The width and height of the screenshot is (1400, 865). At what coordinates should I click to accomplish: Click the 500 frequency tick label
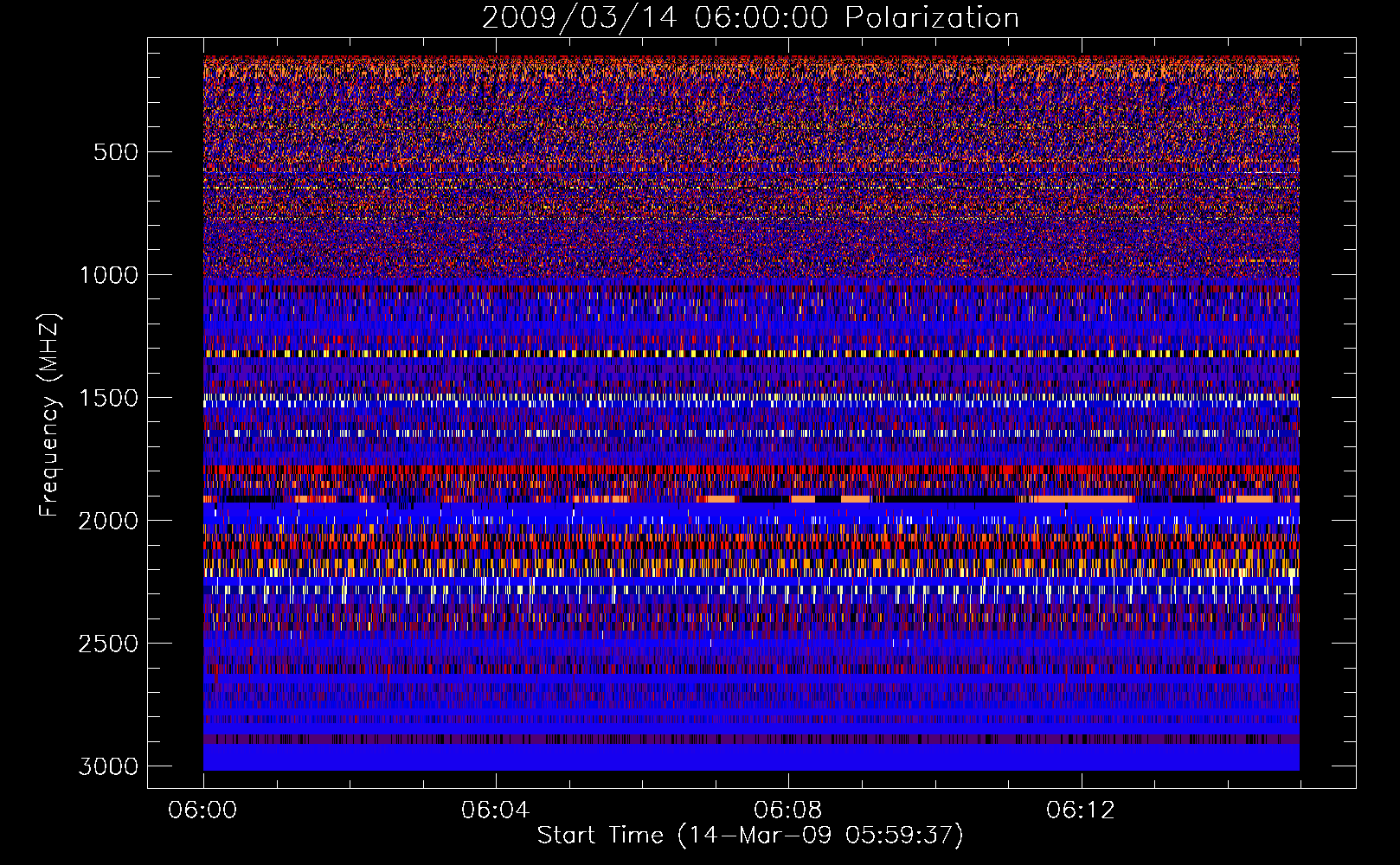click(x=115, y=152)
